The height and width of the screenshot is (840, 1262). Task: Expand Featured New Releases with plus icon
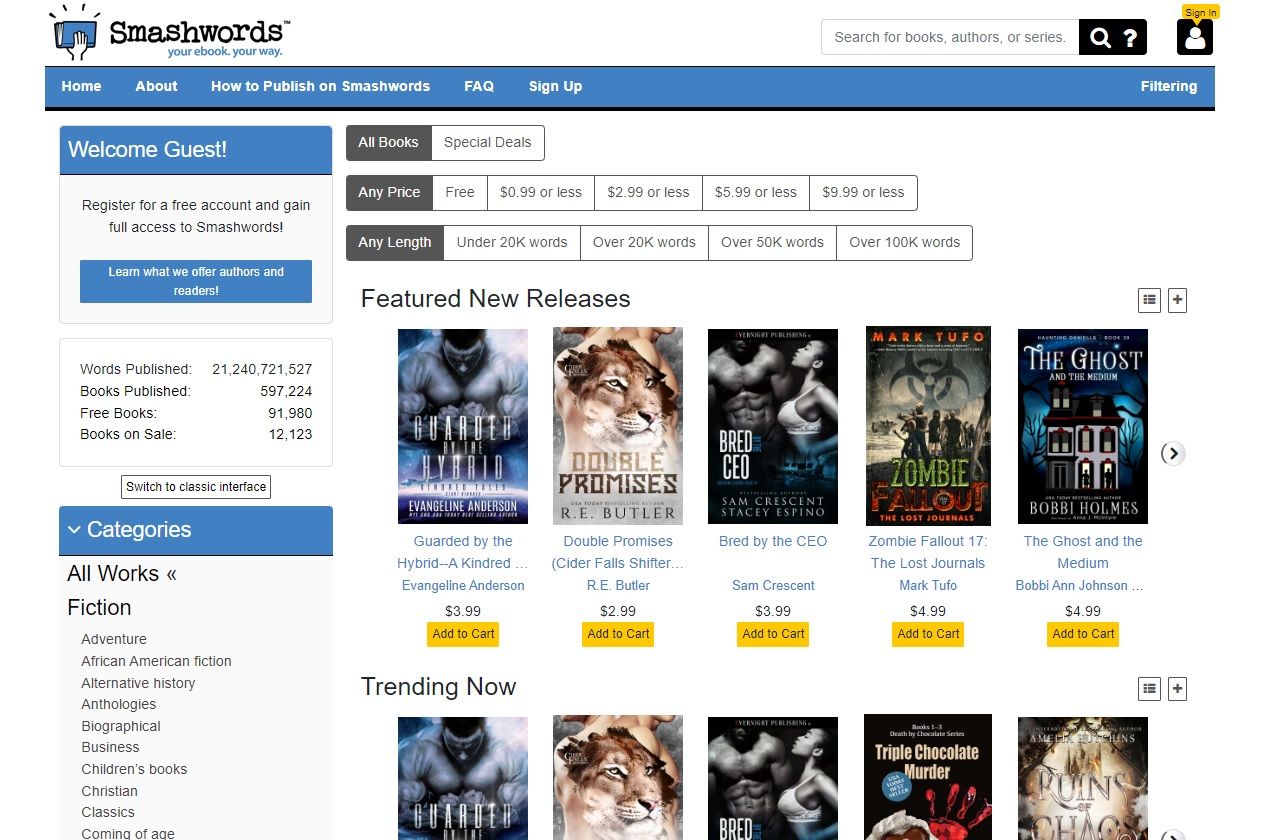(1177, 299)
